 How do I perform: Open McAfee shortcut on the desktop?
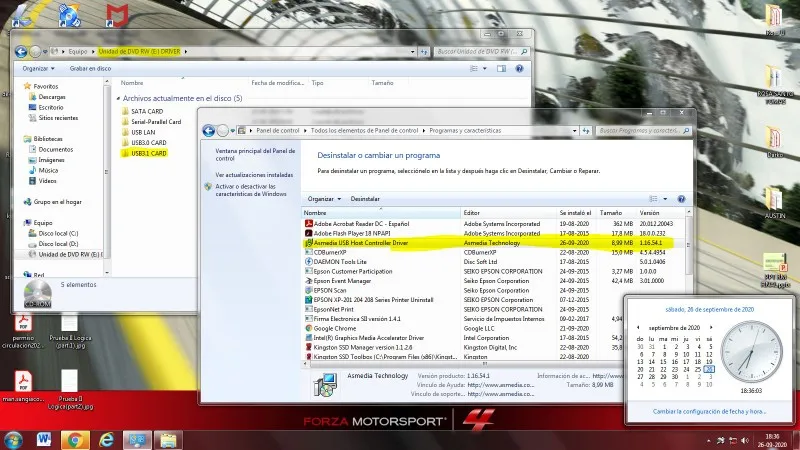117,15
